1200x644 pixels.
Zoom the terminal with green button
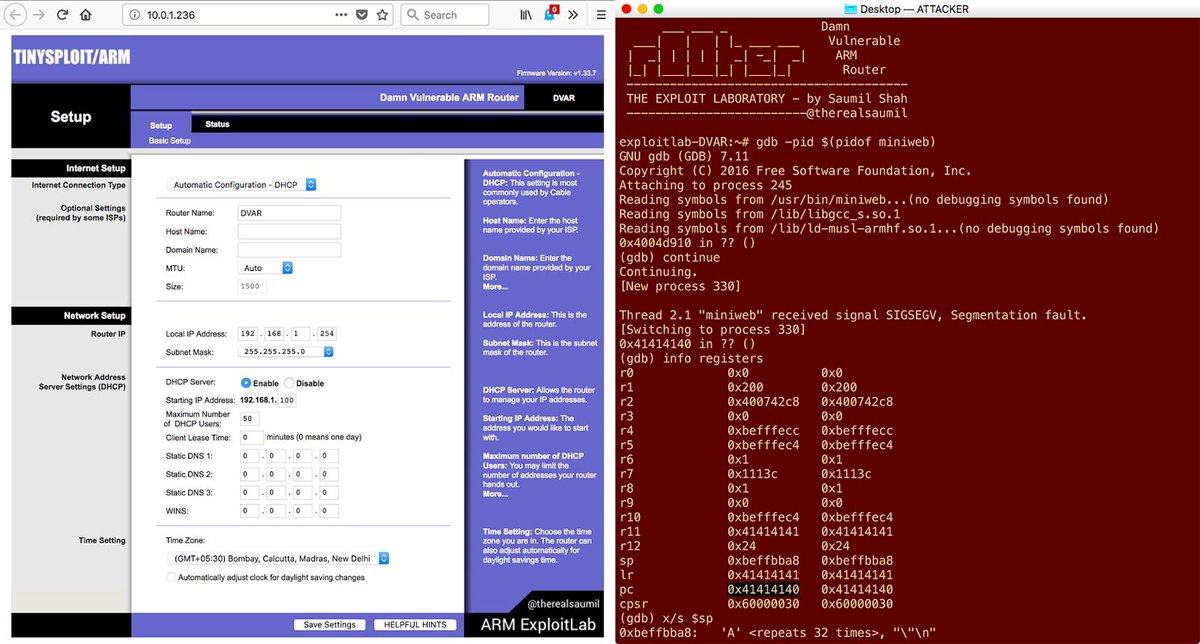click(659, 9)
